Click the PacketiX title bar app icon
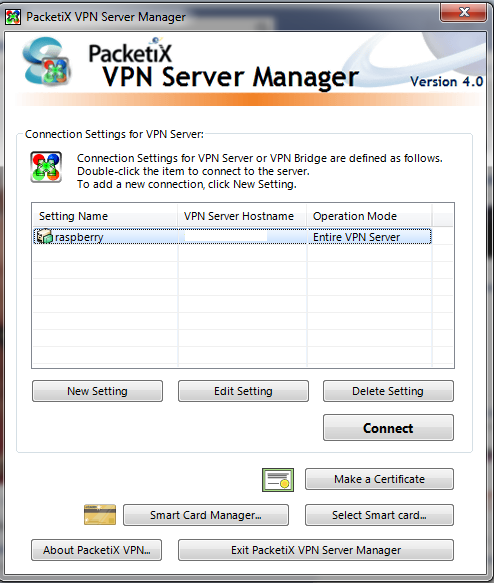Screen dimensions: 494x583 (13, 17)
